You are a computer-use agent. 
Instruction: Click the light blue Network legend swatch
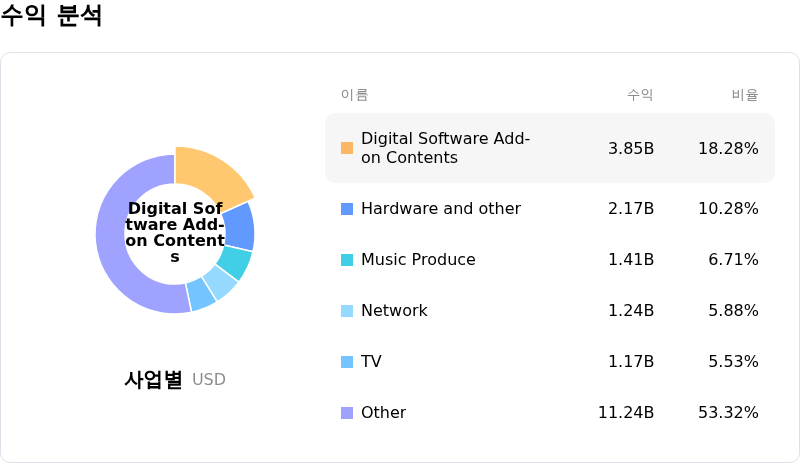point(347,311)
